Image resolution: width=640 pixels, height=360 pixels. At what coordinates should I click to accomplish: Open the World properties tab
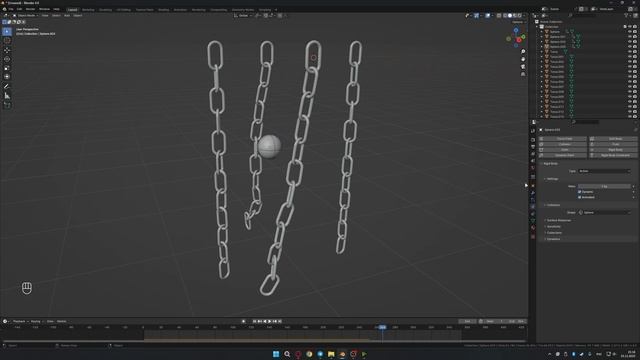point(533,168)
